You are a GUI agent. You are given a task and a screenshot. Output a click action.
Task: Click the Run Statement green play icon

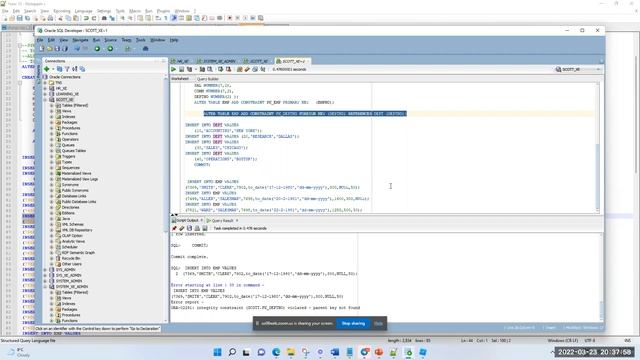click(x=173, y=69)
